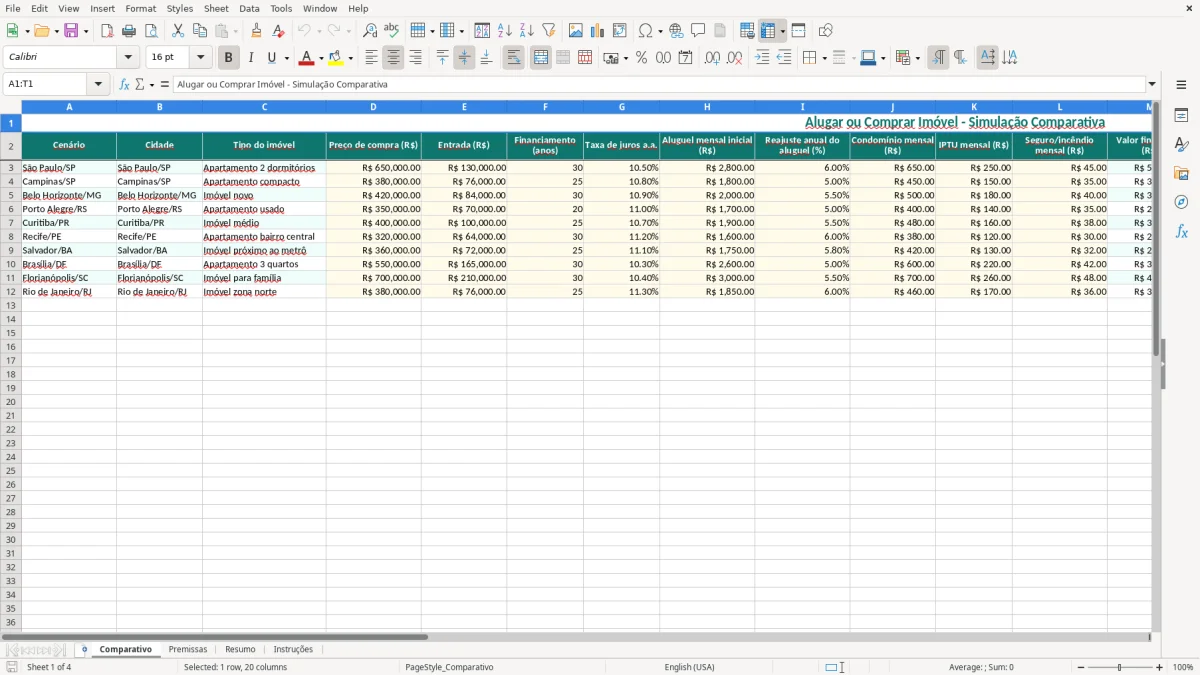Toggle Bold formatting
The image size is (1200, 675).
(x=228, y=58)
